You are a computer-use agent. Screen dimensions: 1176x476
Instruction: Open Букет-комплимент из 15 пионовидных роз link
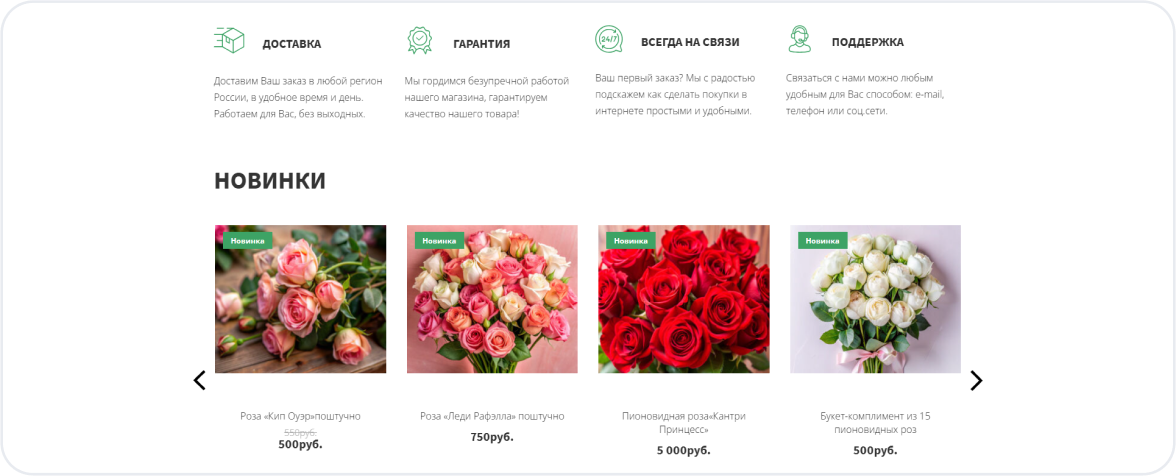pos(875,423)
